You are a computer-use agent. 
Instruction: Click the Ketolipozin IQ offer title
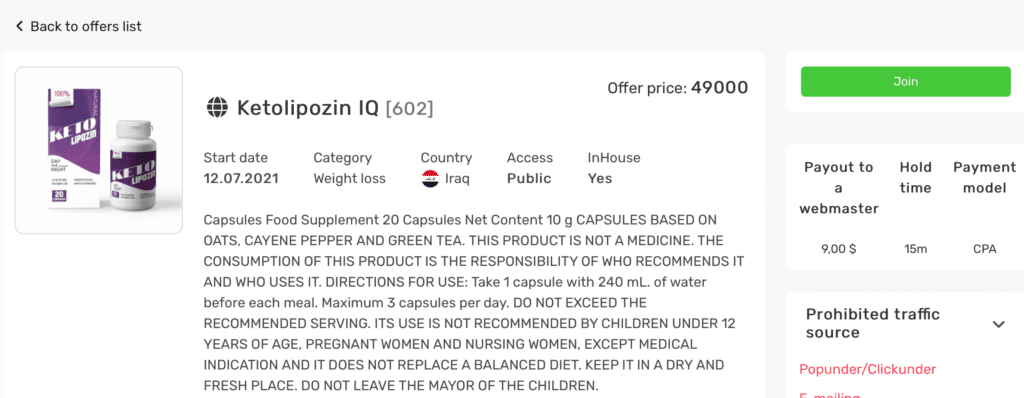(x=308, y=107)
